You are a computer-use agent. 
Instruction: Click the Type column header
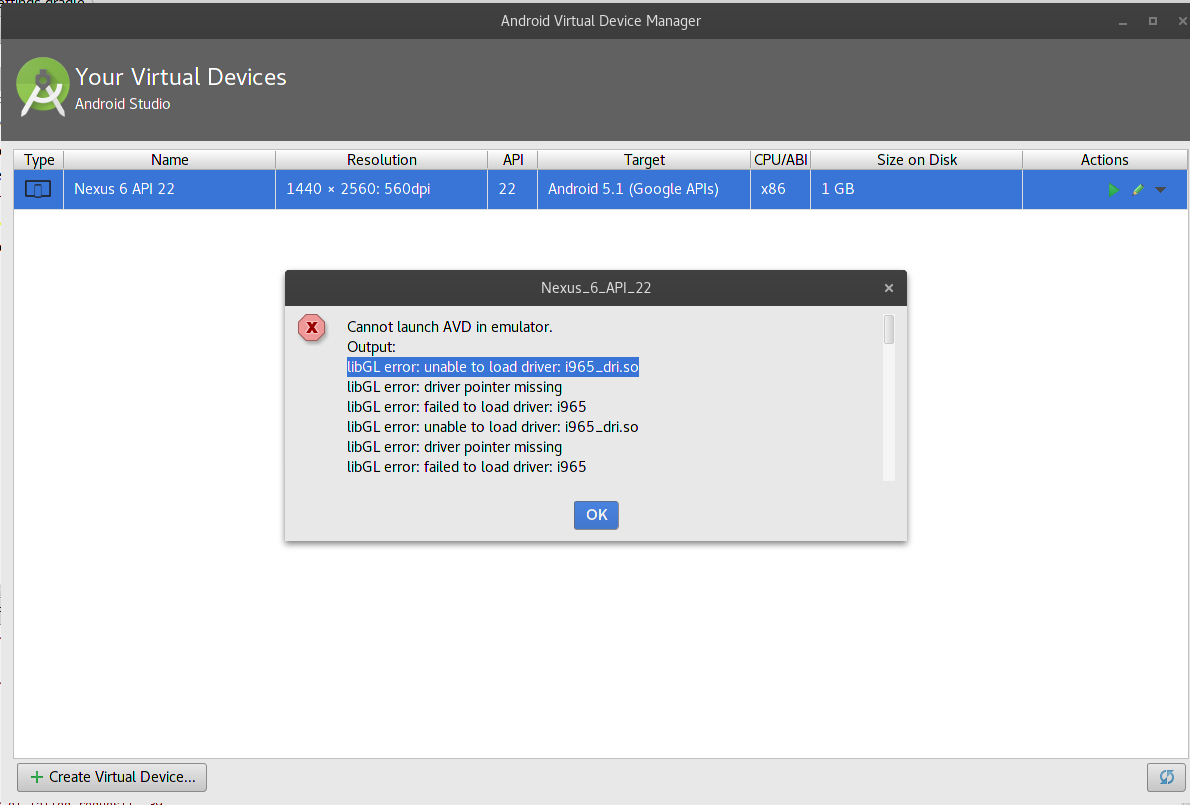39,159
